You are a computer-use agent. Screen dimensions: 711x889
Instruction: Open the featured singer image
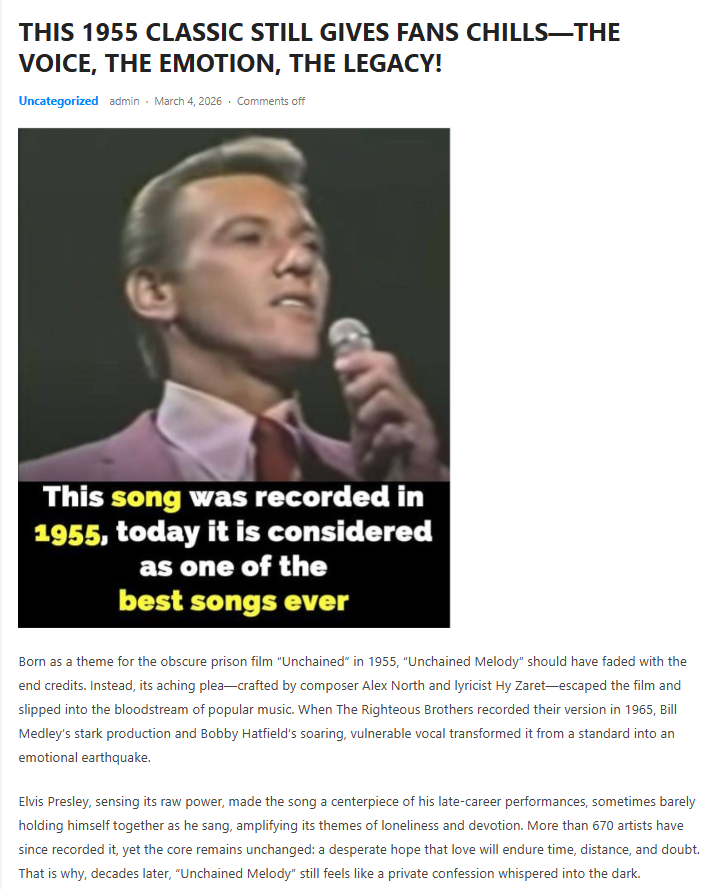click(234, 378)
